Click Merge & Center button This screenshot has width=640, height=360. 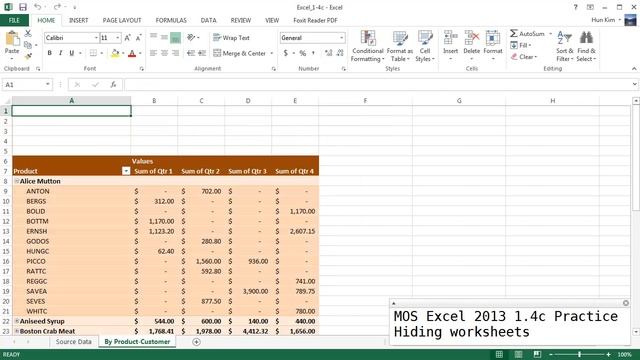(240, 53)
